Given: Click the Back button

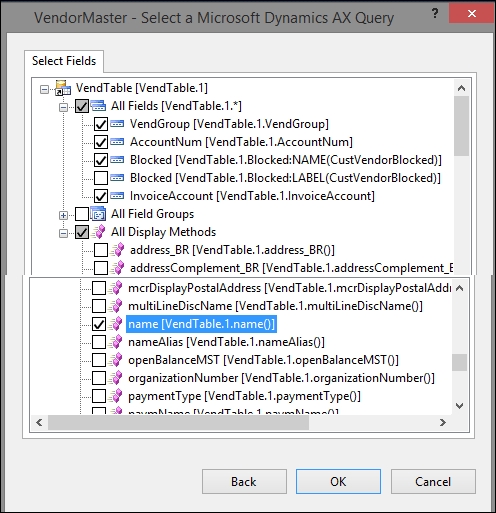Looking at the screenshot, I should pyautogui.click(x=244, y=482).
